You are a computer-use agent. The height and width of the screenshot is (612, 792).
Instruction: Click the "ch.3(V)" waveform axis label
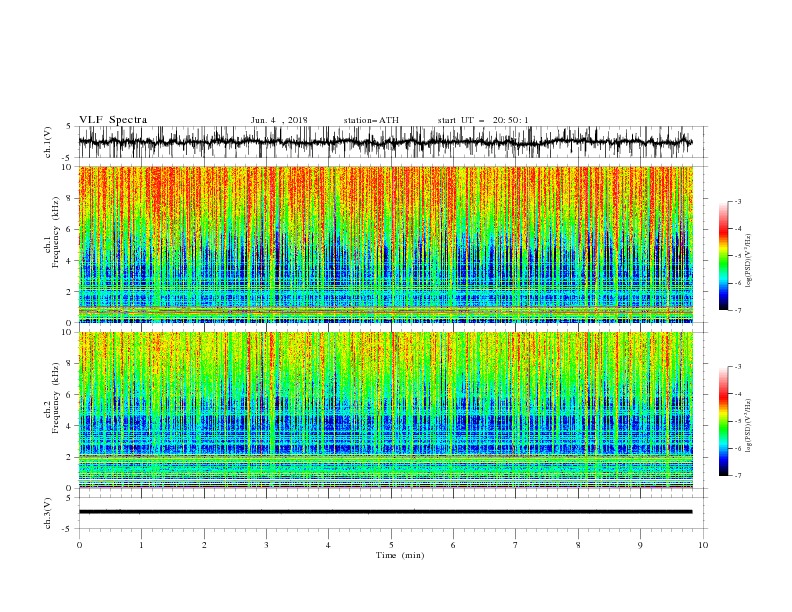[x=48, y=513]
